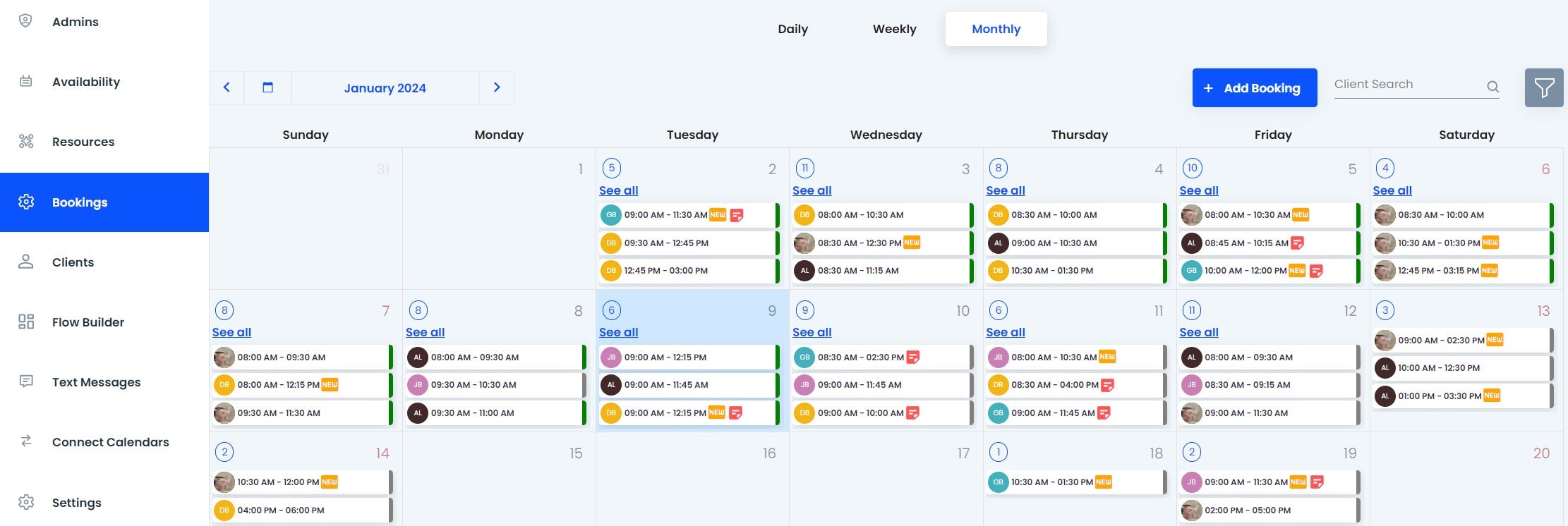The width and height of the screenshot is (1568, 526).
Task: Switch to the Daily view tab
Action: [x=792, y=29]
